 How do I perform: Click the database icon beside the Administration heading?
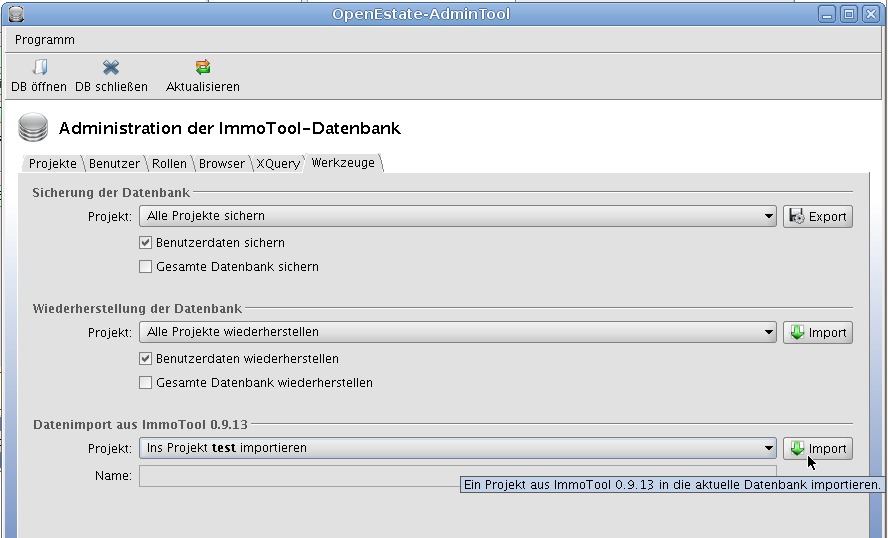tap(33, 129)
